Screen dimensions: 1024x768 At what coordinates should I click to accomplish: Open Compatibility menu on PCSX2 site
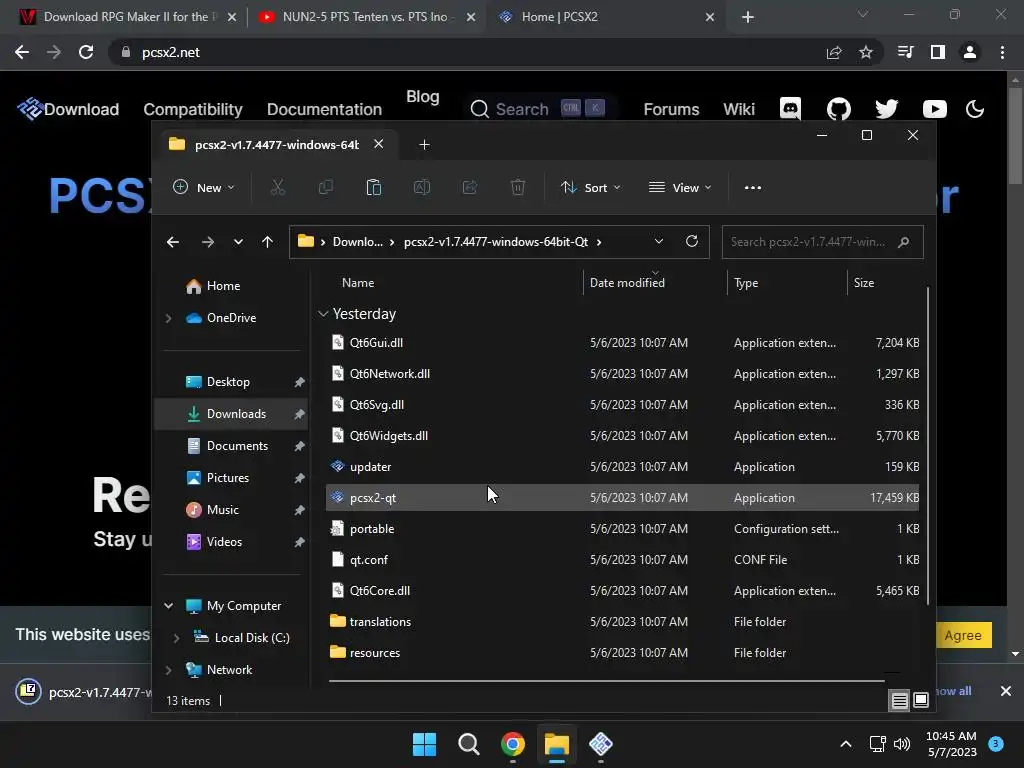(193, 109)
